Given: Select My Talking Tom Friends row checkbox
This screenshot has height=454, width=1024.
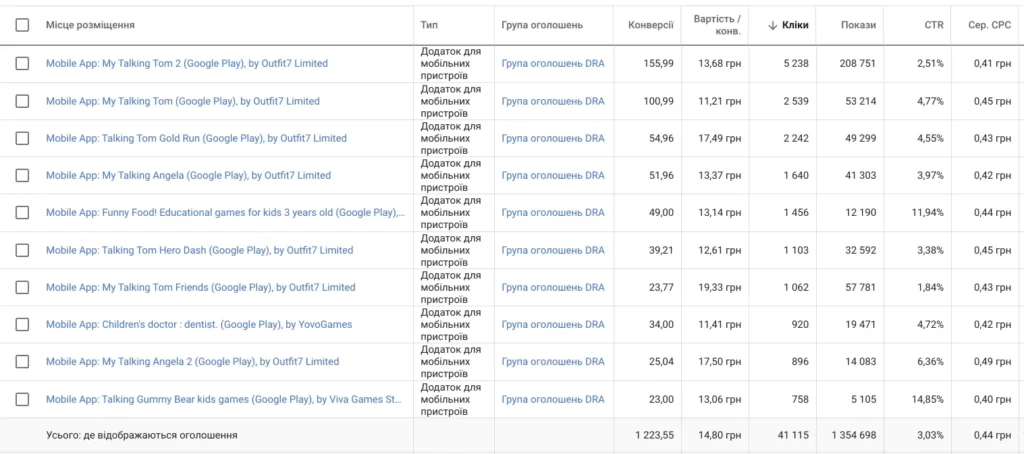Looking at the screenshot, I should pos(22,287).
